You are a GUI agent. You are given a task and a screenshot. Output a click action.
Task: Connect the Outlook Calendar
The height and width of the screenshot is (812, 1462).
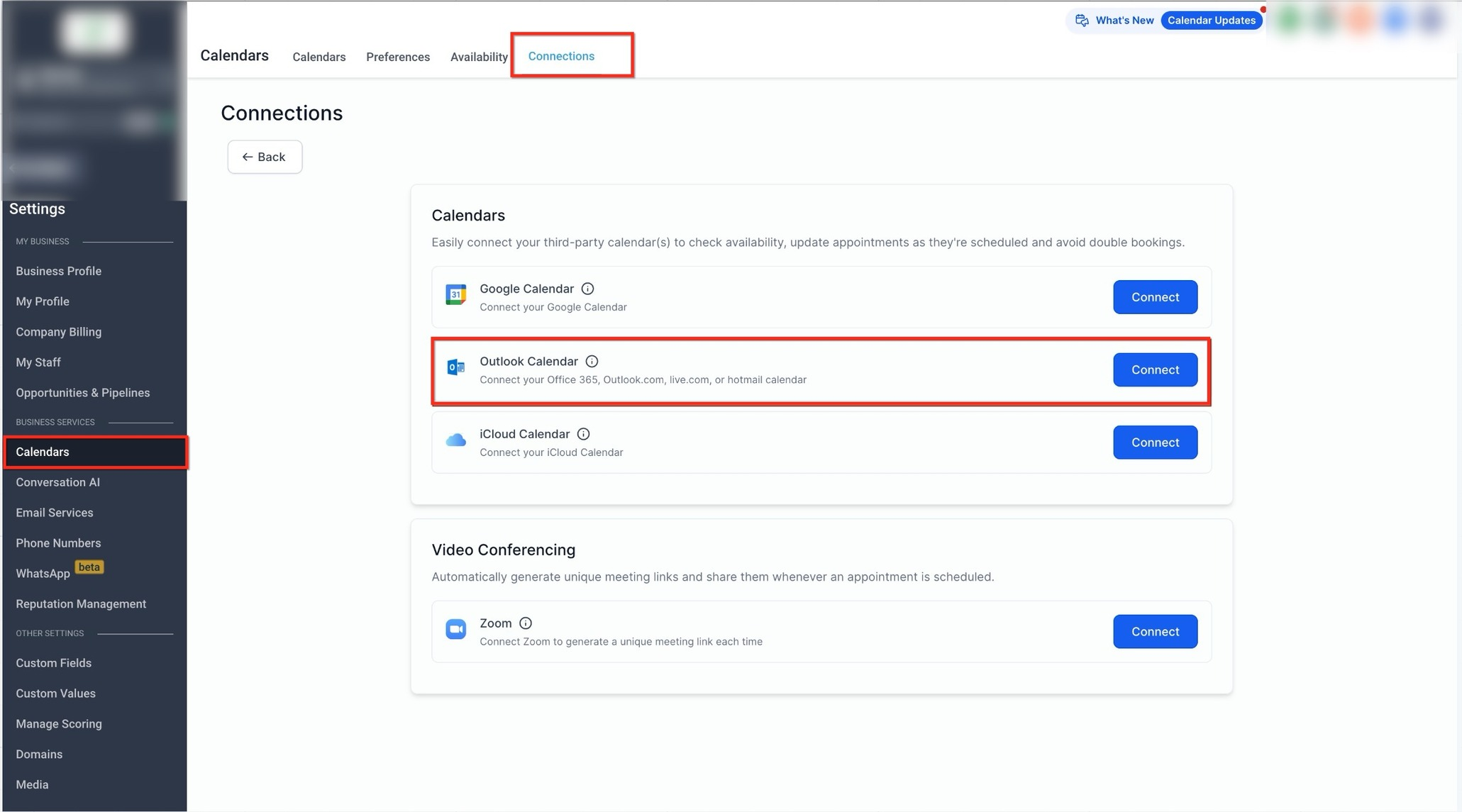[1155, 369]
